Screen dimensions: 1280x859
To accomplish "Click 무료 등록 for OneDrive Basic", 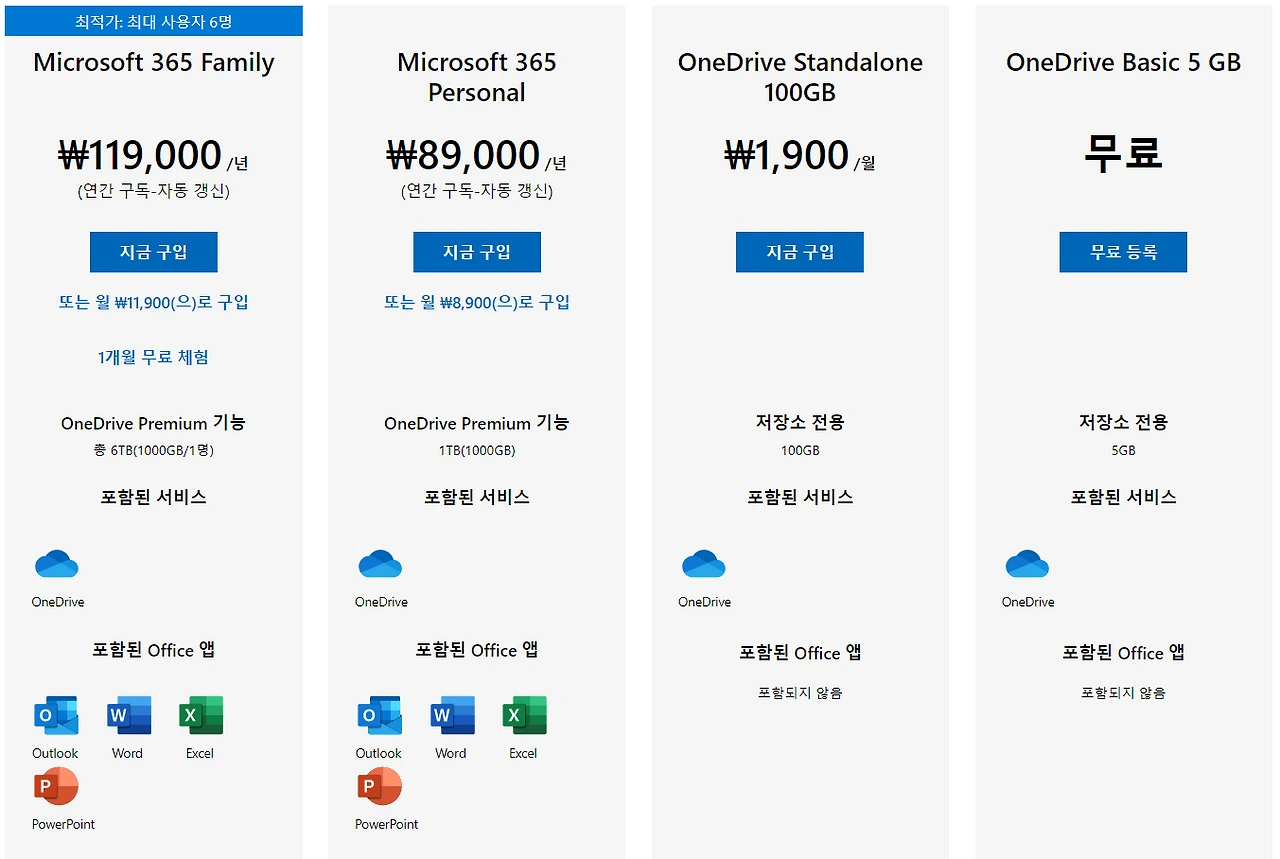I will click(1123, 252).
